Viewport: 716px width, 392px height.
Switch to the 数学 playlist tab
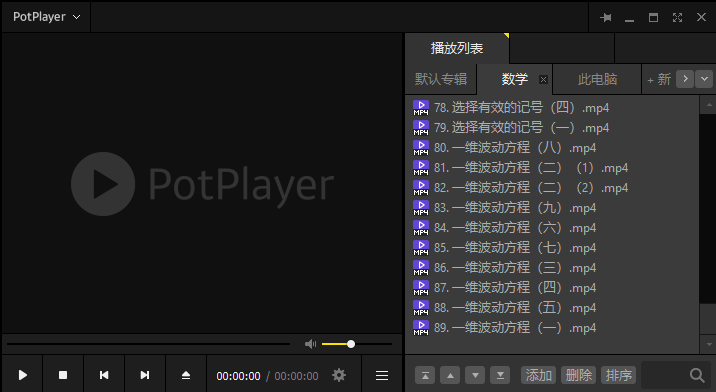click(x=515, y=79)
